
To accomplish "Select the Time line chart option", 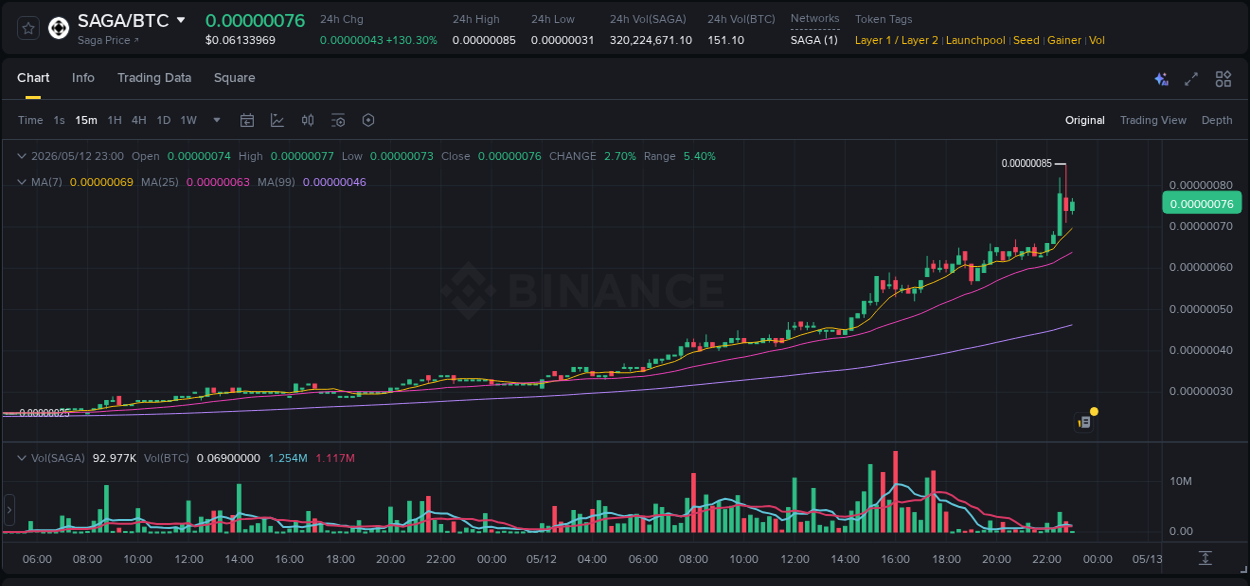I will pyautogui.click(x=30, y=120).
